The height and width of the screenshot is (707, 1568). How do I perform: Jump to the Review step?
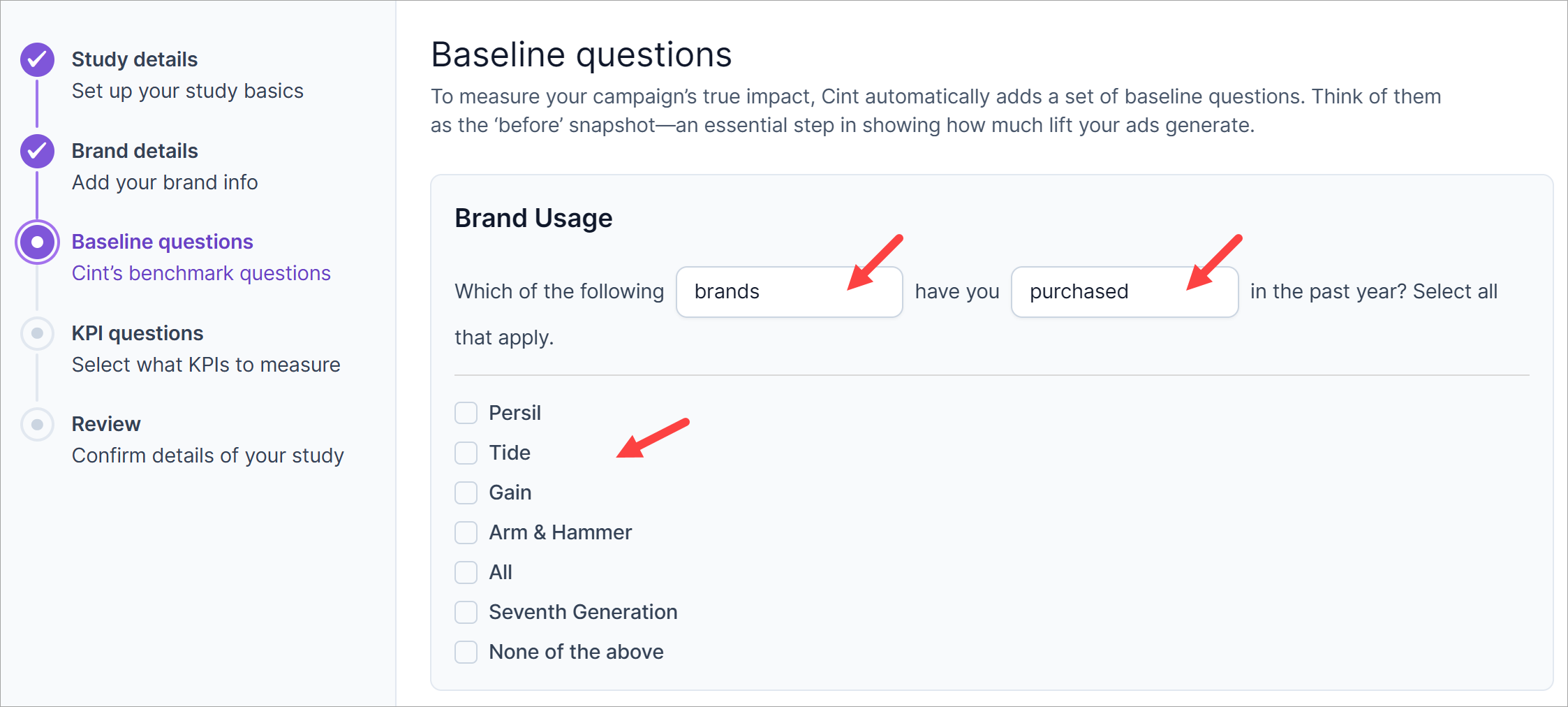click(106, 424)
